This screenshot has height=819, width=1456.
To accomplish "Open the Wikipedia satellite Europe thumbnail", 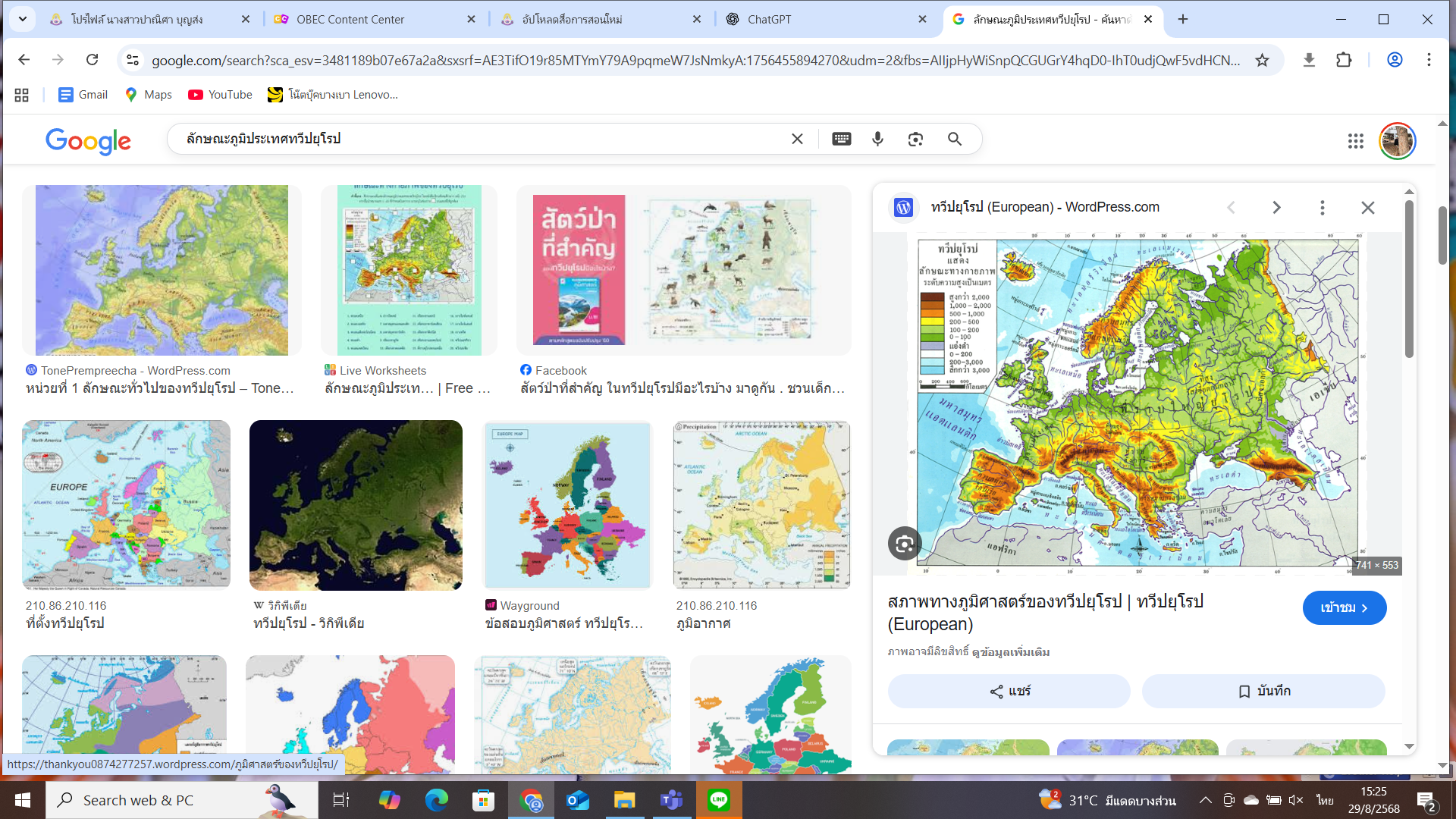I will tap(356, 505).
